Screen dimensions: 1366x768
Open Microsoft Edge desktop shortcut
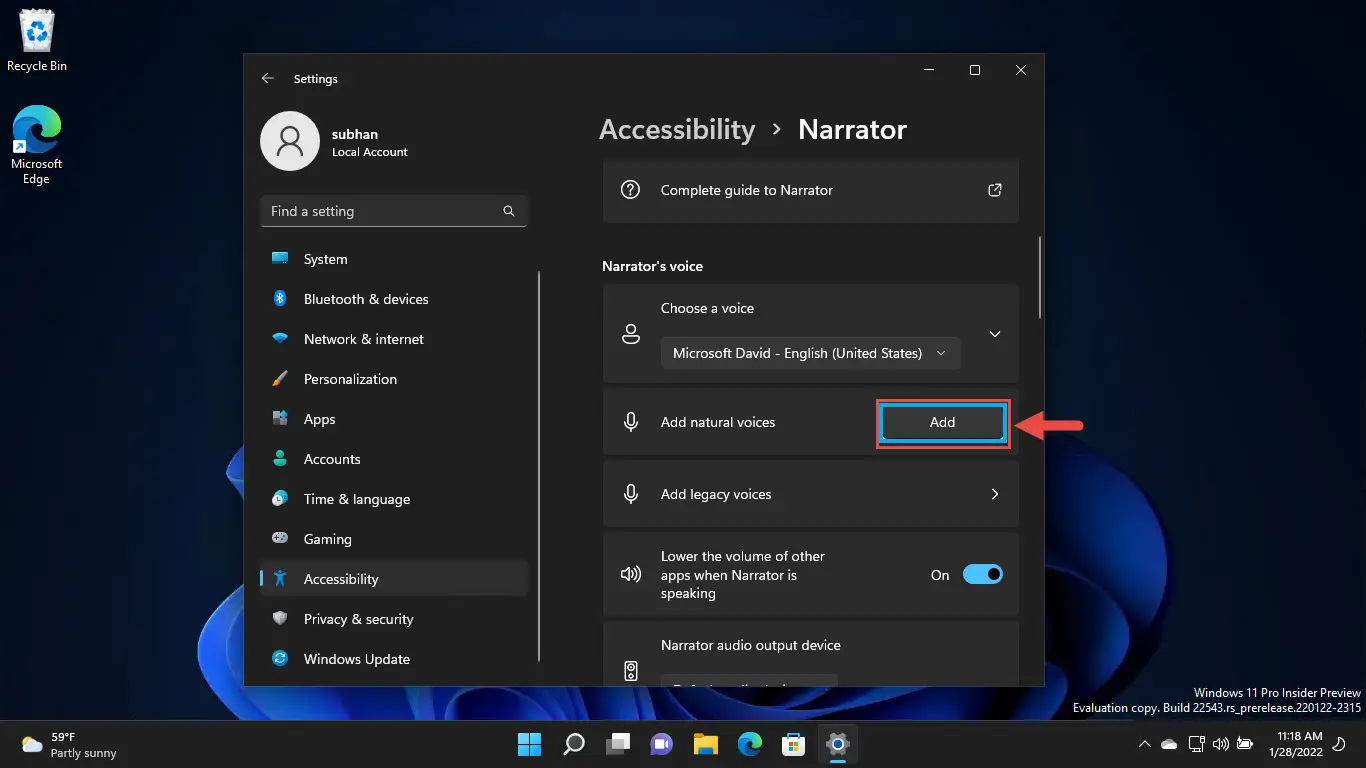point(37,145)
